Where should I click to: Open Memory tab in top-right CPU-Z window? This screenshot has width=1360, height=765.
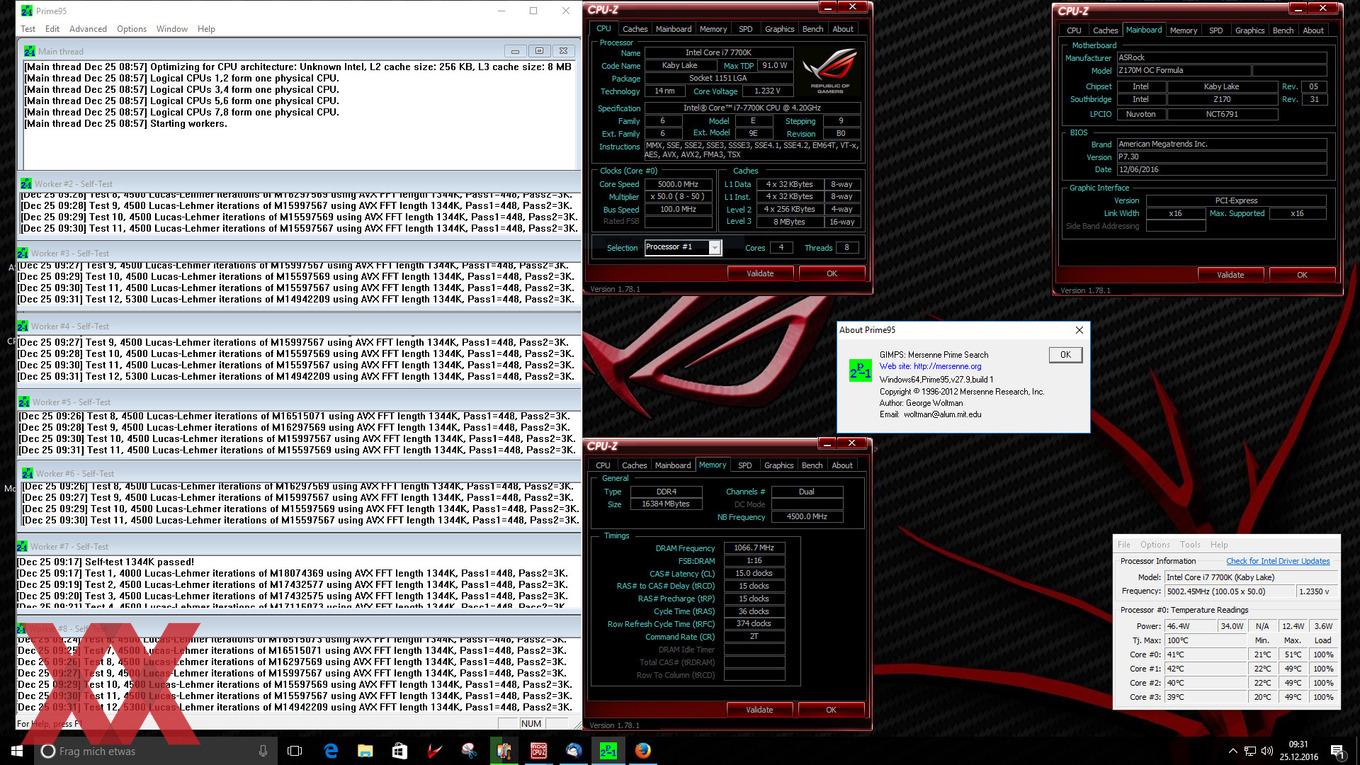tap(1183, 30)
